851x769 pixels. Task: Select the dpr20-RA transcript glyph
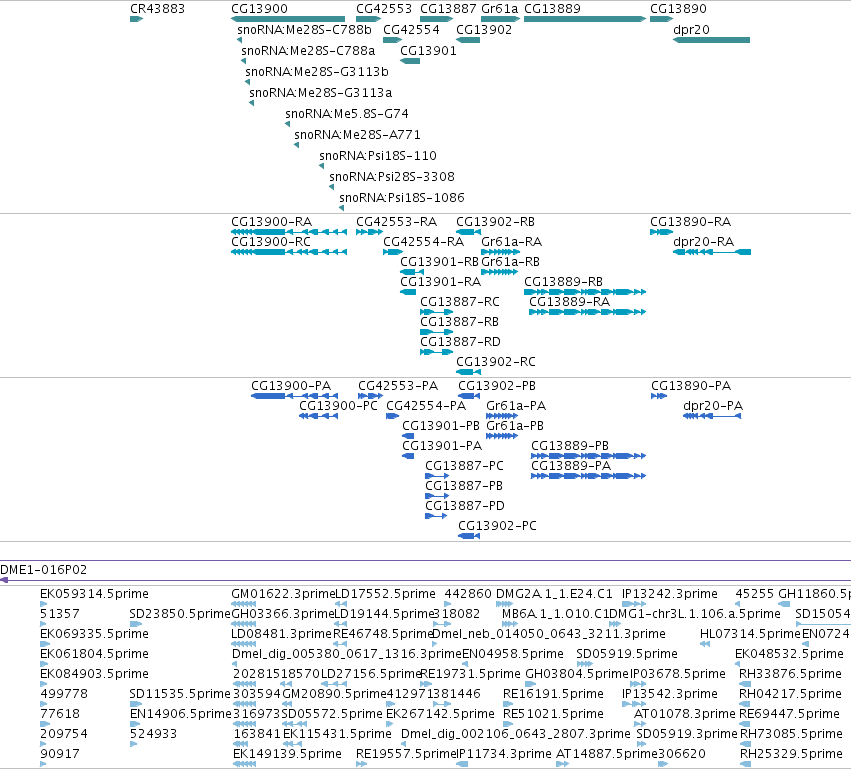[x=712, y=252]
